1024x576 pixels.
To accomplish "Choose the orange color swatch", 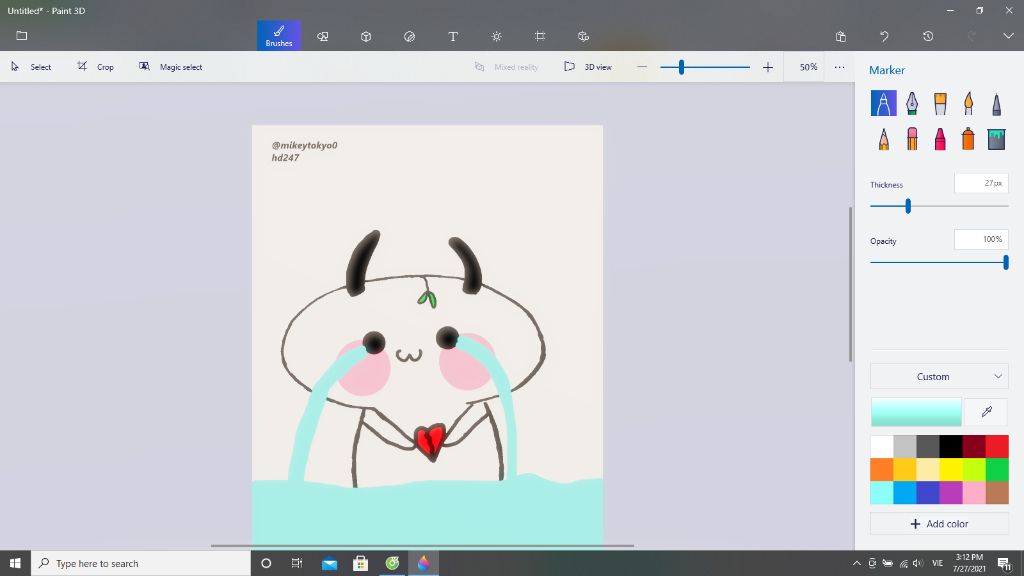I will tap(882, 470).
